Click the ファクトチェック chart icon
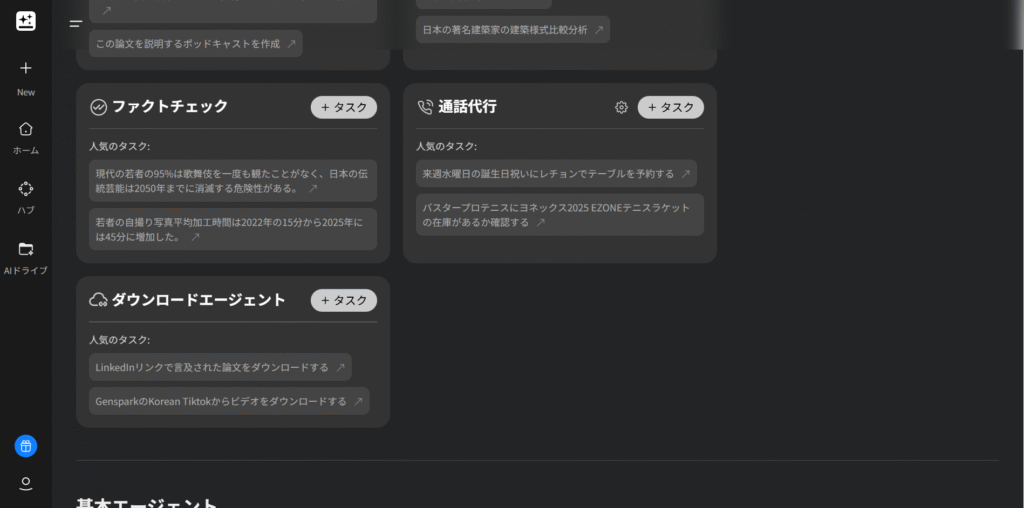The height and width of the screenshot is (508, 1024). tap(98, 107)
